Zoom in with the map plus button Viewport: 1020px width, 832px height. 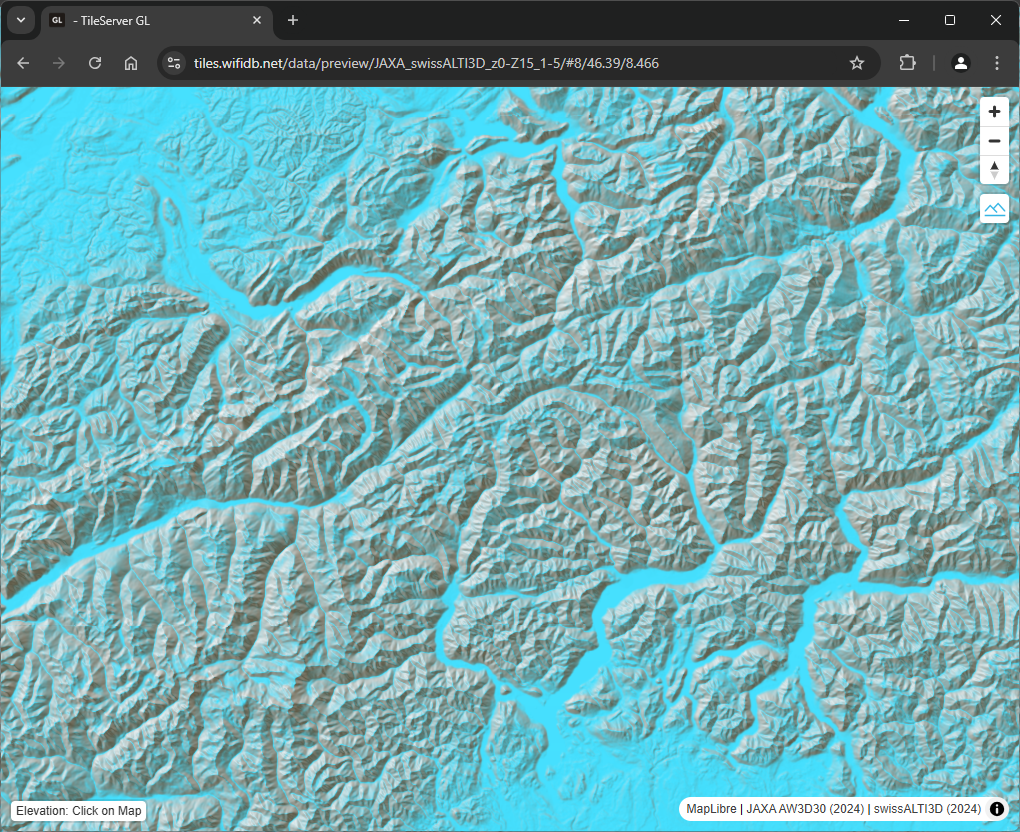coord(994,112)
